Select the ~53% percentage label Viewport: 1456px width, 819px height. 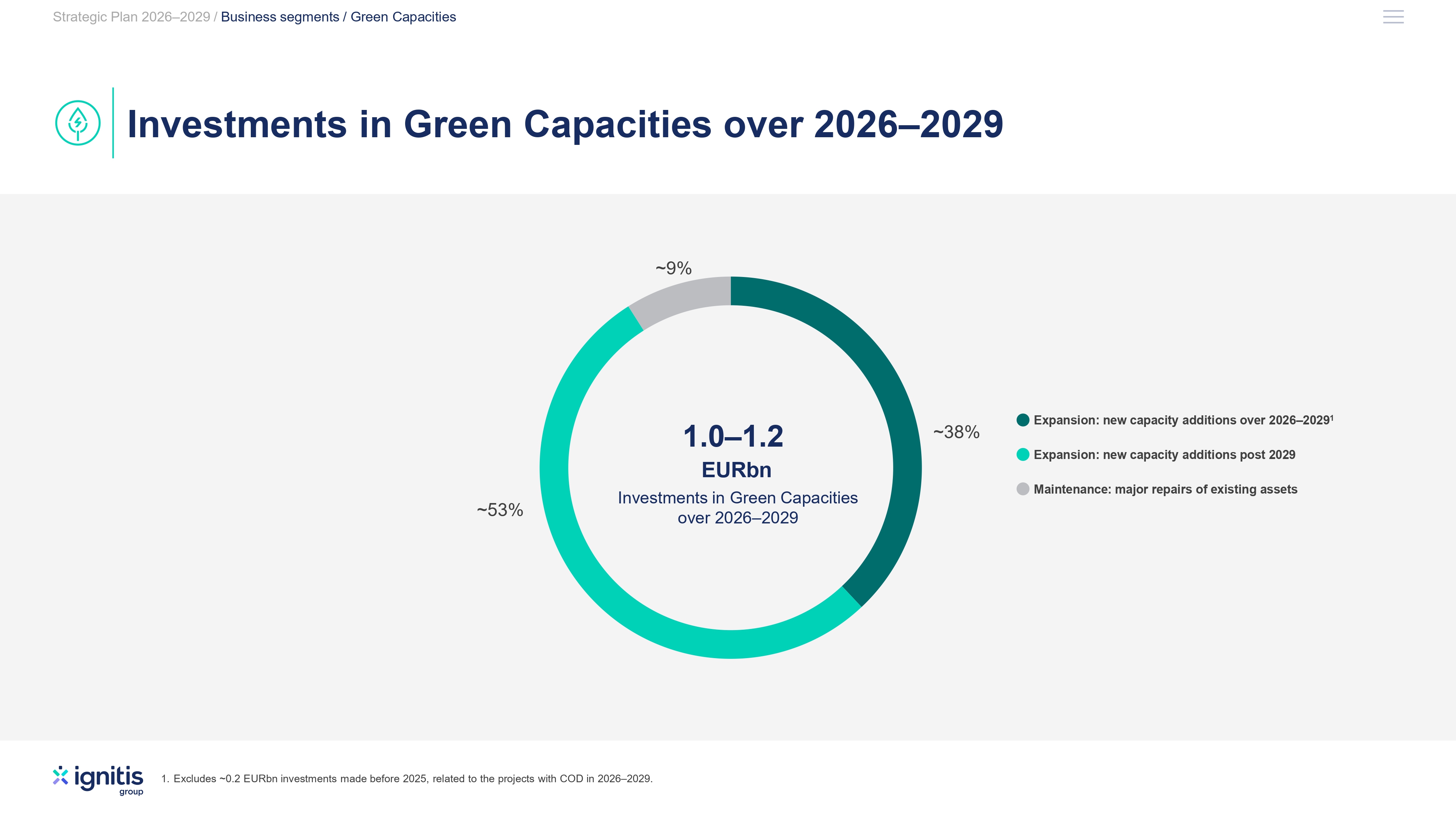tap(500, 510)
